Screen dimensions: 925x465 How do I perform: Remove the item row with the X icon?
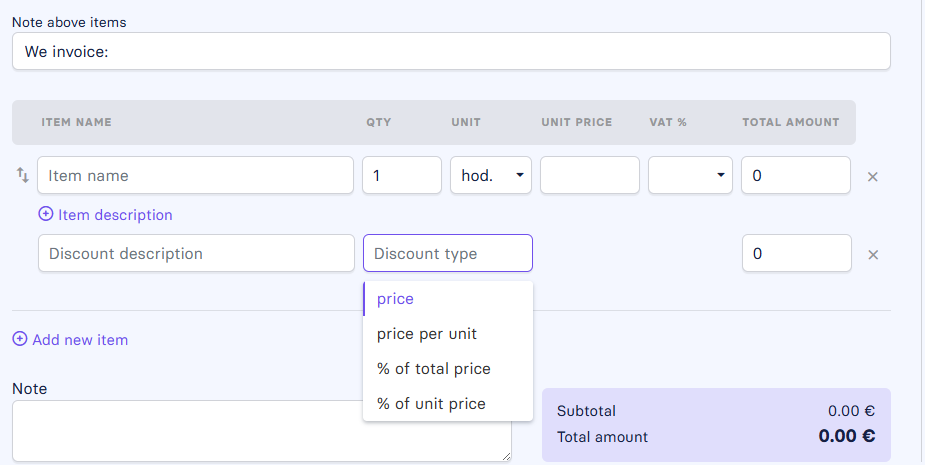coord(872,176)
